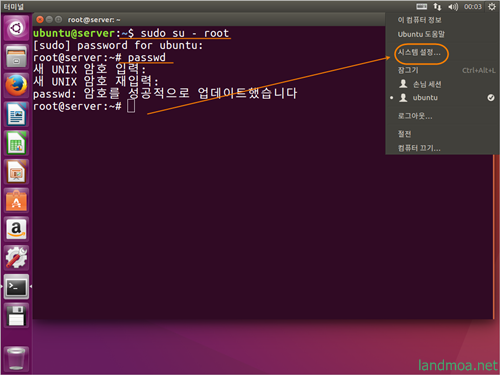Open the floppy disk drive icon in launcher
The width and height of the screenshot is (500, 375).
(16, 316)
